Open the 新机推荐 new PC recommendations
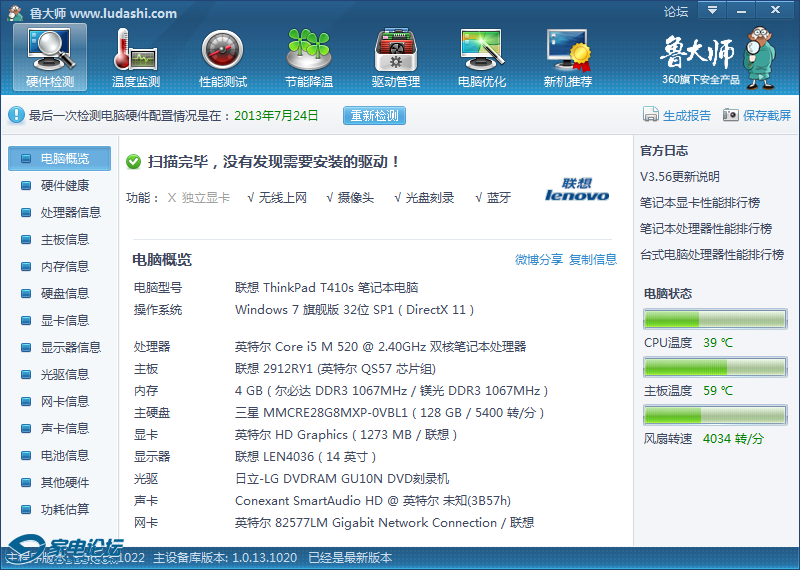The height and width of the screenshot is (570, 800). (567, 57)
